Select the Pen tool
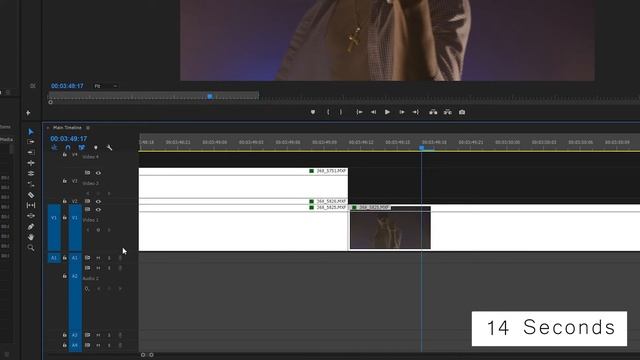 tap(31, 227)
